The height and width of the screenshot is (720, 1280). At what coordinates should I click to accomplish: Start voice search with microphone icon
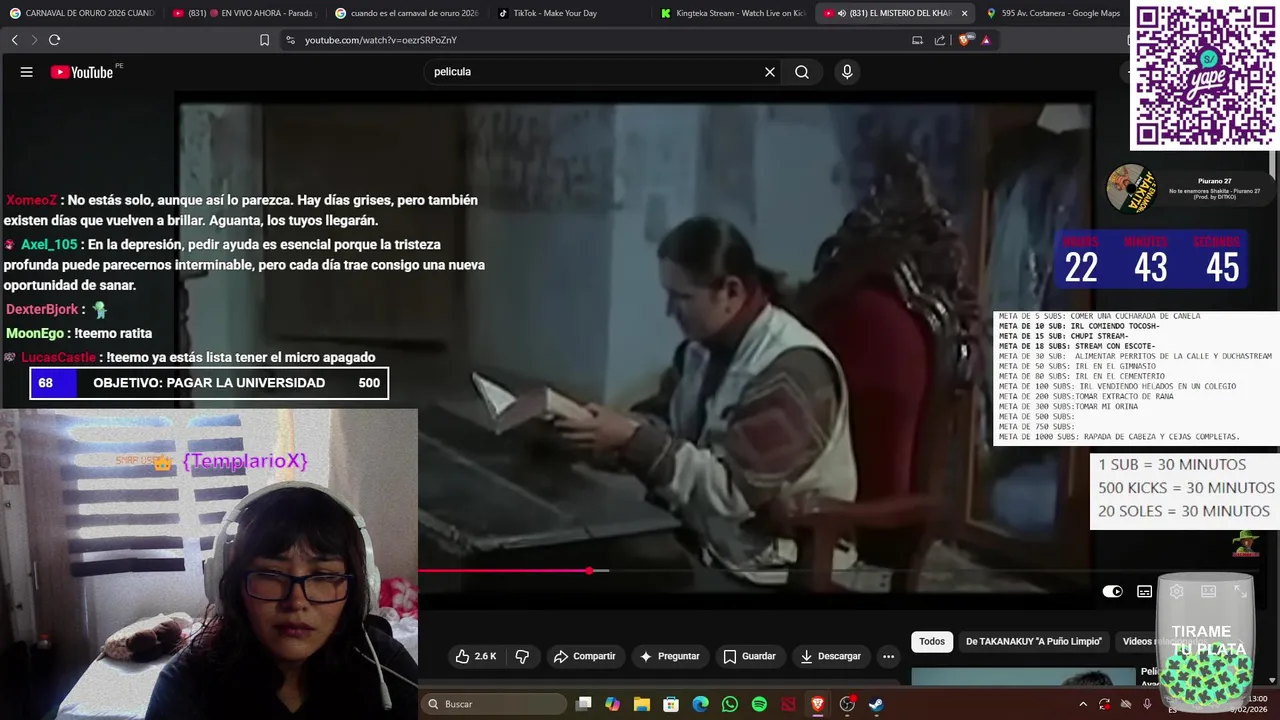click(847, 72)
